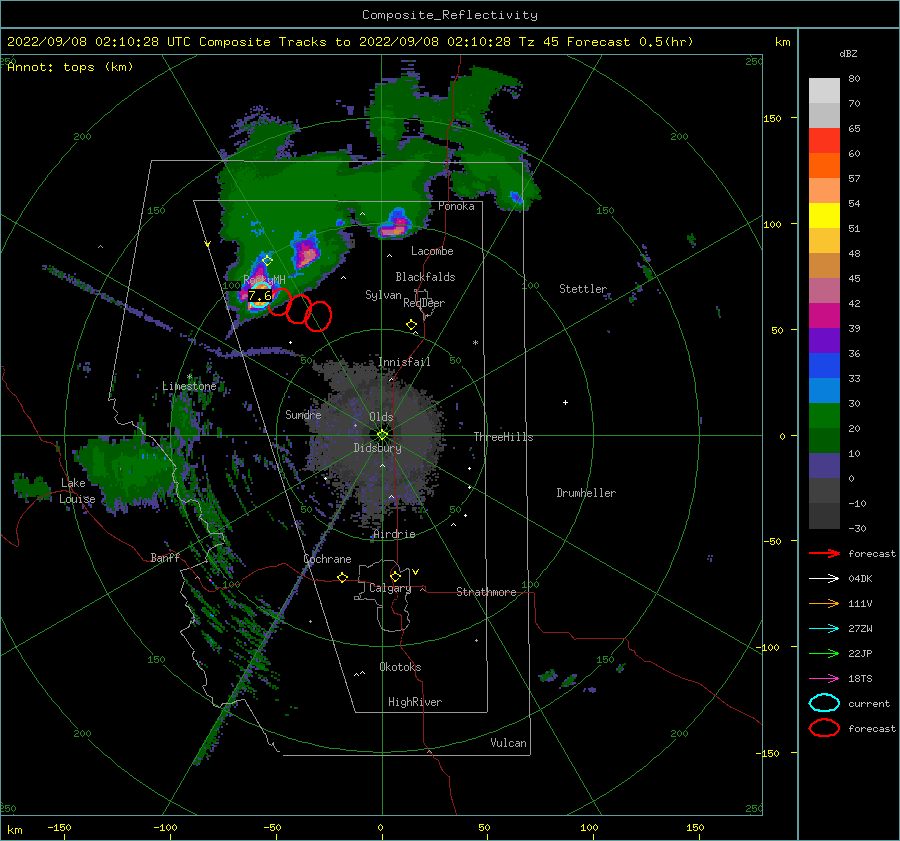The height and width of the screenshot is (841, 900).
Task: Click the dBZ scale heading
Action: tap(848, 53)
